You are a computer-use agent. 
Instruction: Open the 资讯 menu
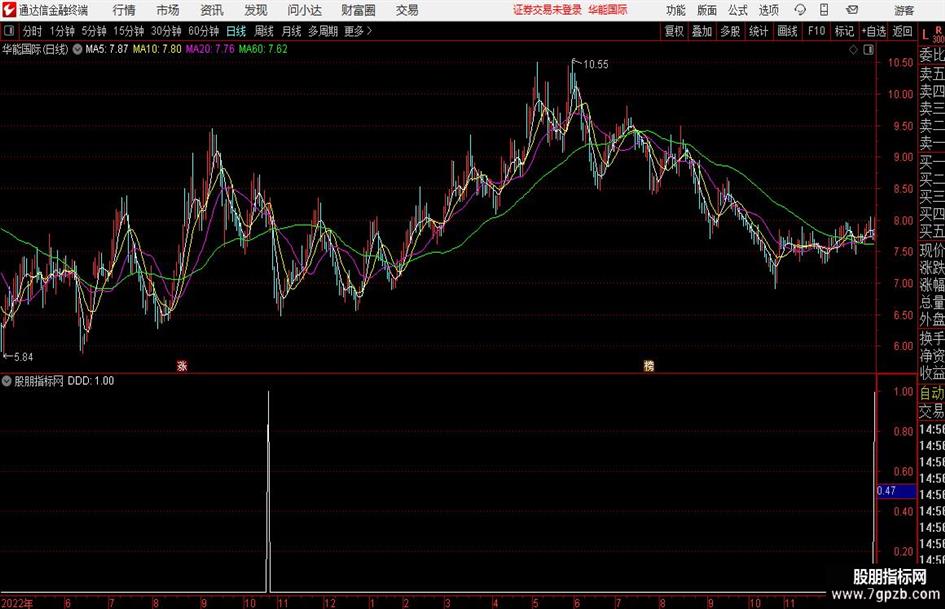[212, 10]
